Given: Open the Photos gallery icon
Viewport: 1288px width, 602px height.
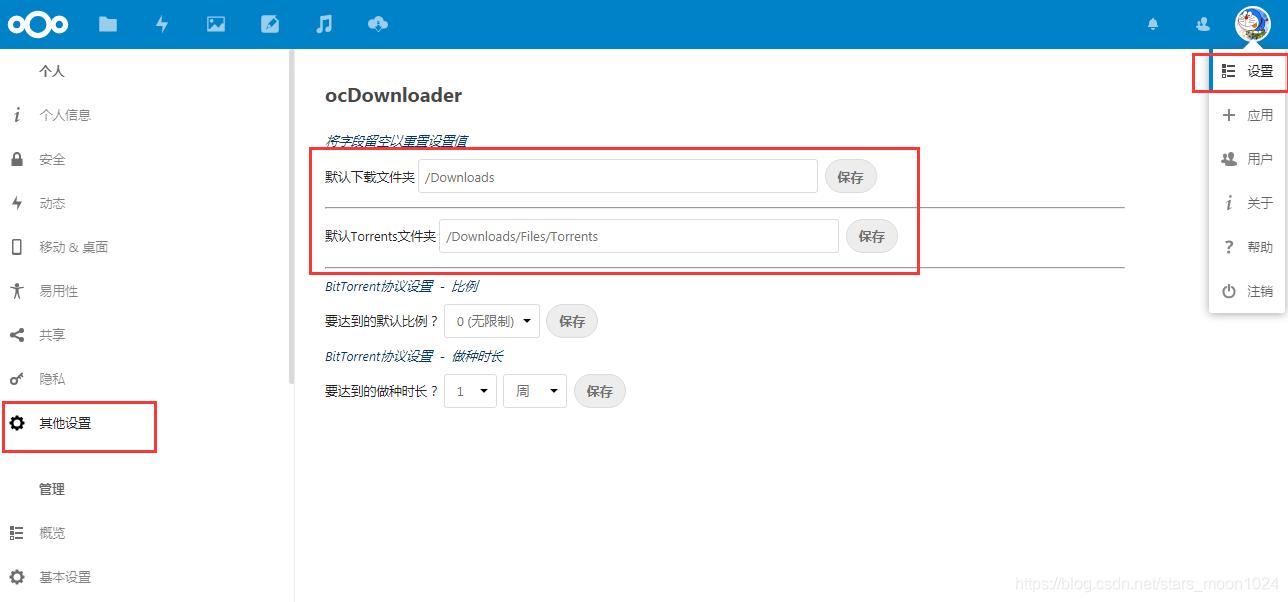Looking at the screenshot, I should point(215,23).
